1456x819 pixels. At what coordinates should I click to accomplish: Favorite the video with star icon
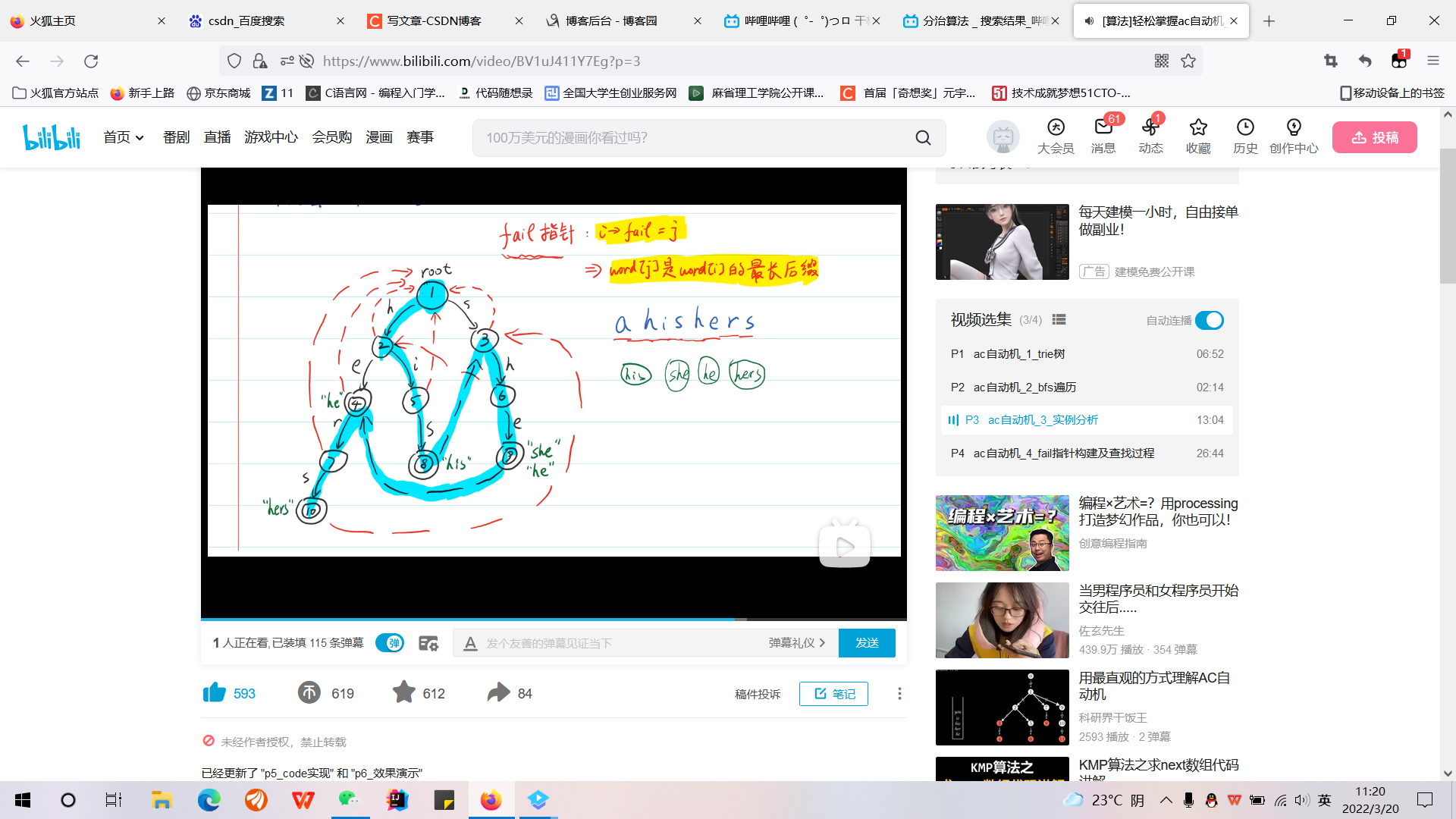403,693
